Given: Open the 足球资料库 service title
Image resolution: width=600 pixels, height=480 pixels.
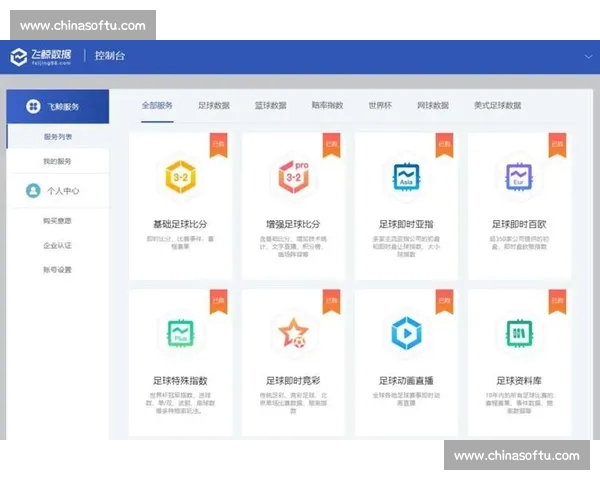Looking at the screenshot, I should tap(519, 381).
